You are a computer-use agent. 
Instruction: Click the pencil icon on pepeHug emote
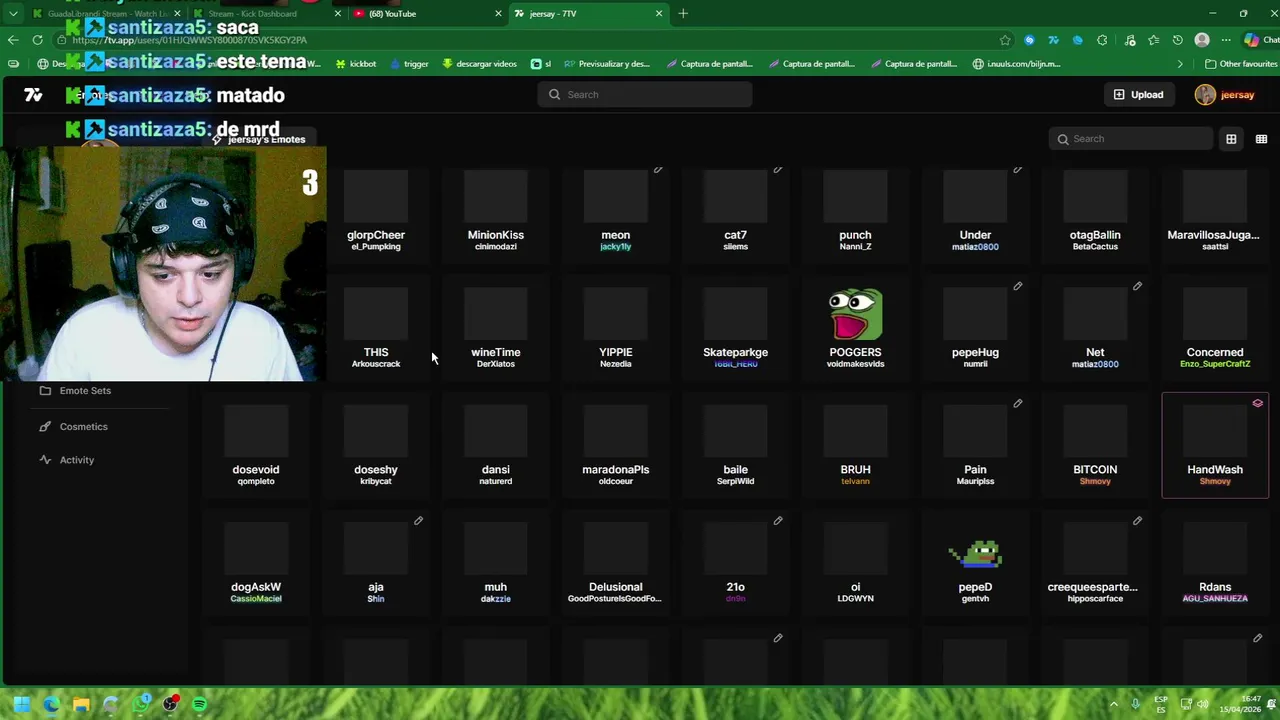tap(1017, 287)
